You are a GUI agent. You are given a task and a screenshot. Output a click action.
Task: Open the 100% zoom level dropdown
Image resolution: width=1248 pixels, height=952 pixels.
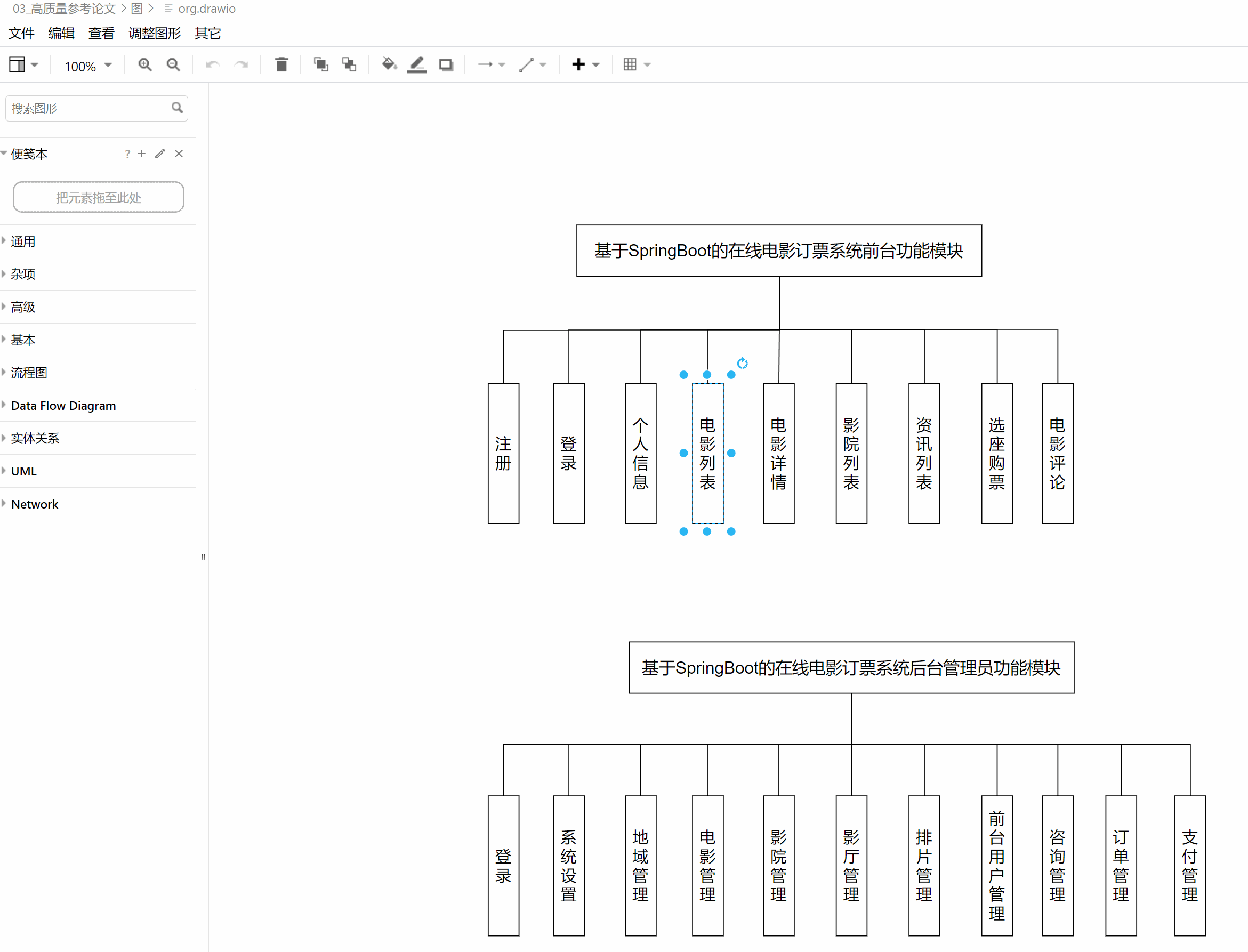(x=88, y=66)
